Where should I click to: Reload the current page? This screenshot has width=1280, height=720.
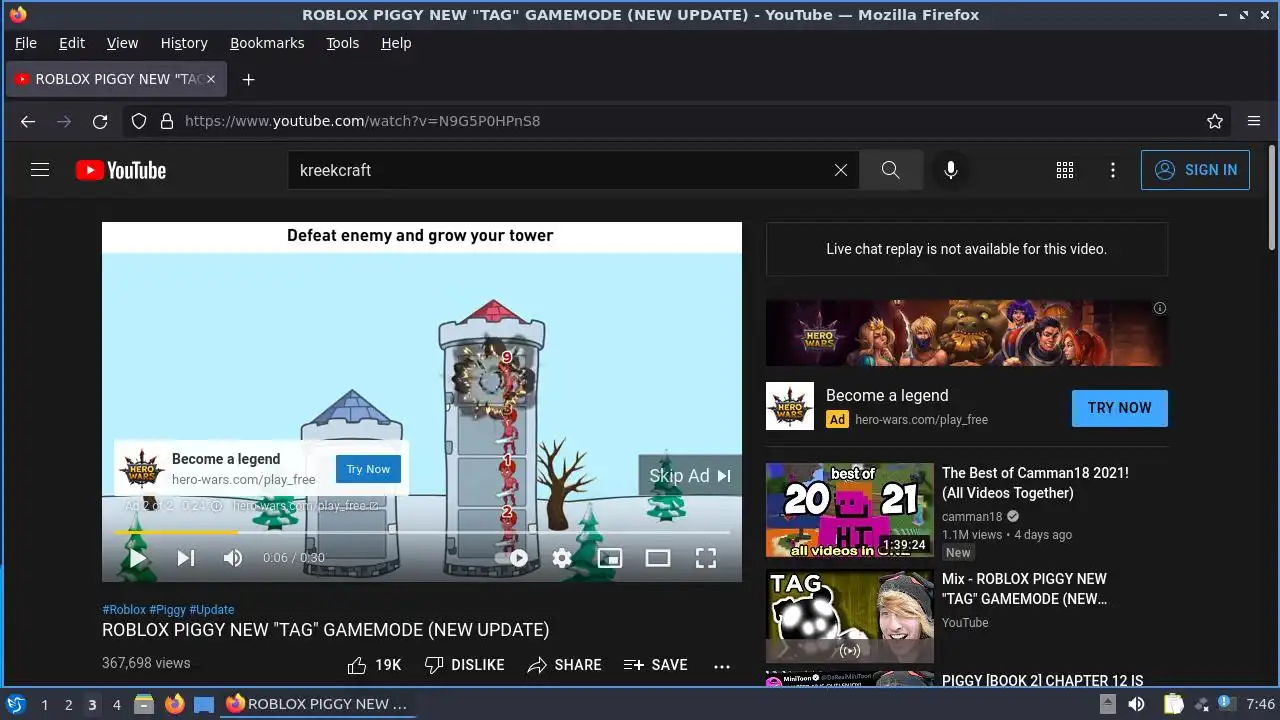(x=100, y=121)
